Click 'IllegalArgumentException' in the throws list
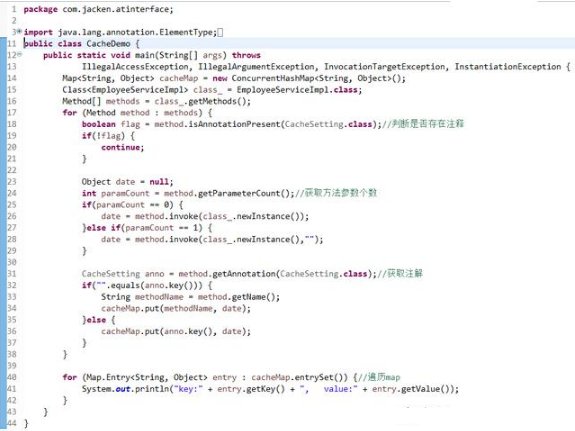Screen dimensions: 575x431 coord(256,67)
